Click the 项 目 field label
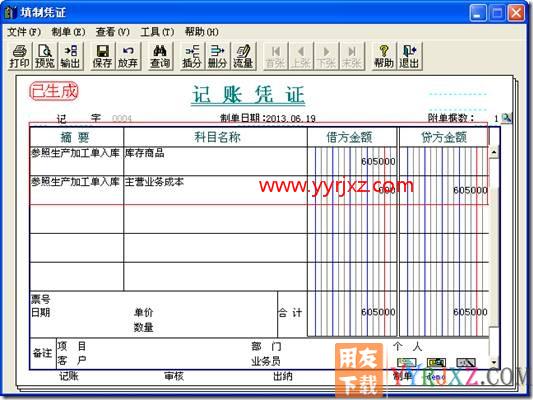Screen dimensions: 533x400 coord(72,346)
